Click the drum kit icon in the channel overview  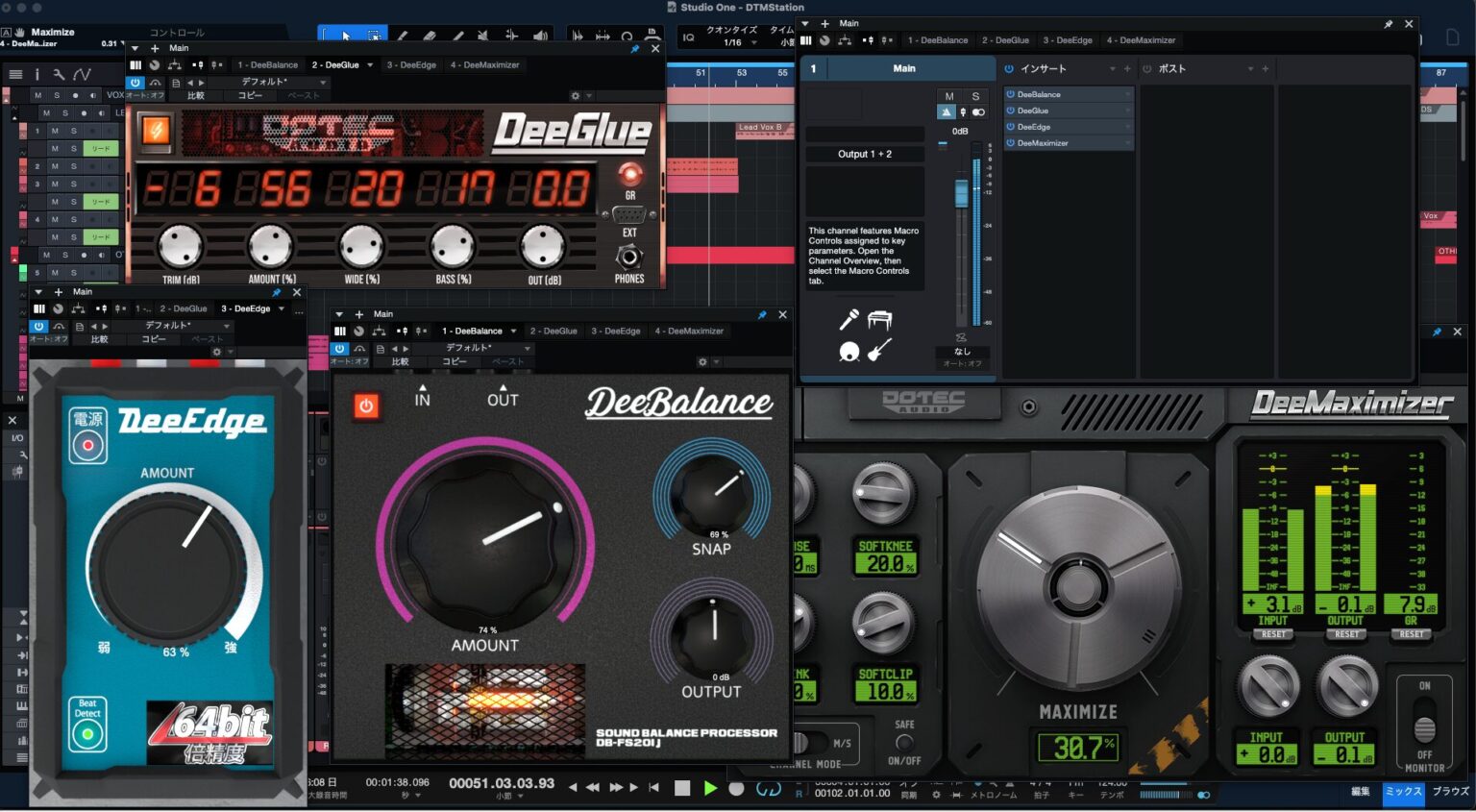850,352
